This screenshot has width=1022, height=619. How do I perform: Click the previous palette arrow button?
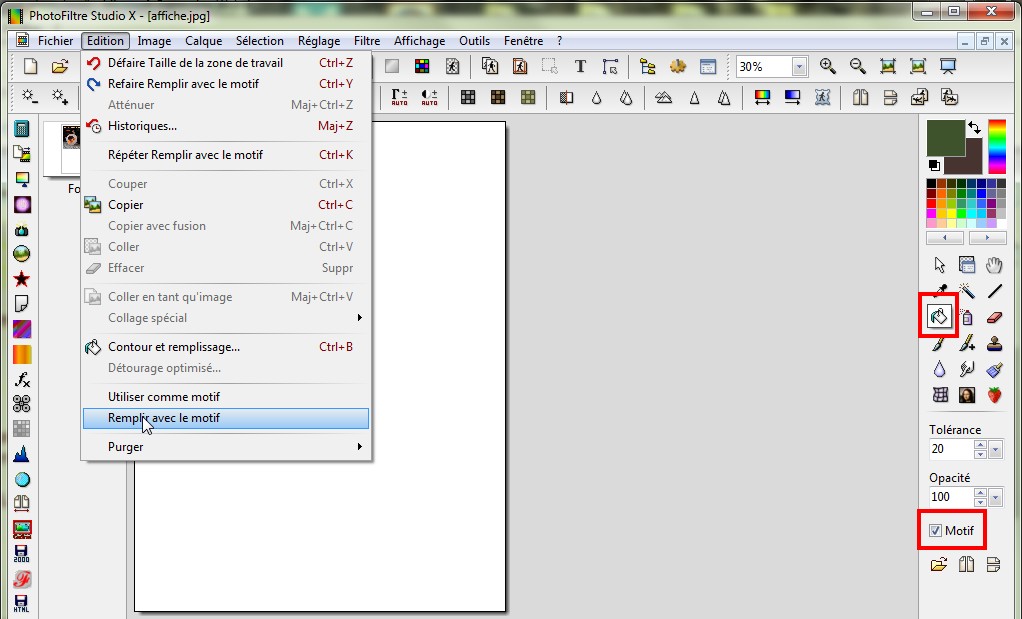944,238
